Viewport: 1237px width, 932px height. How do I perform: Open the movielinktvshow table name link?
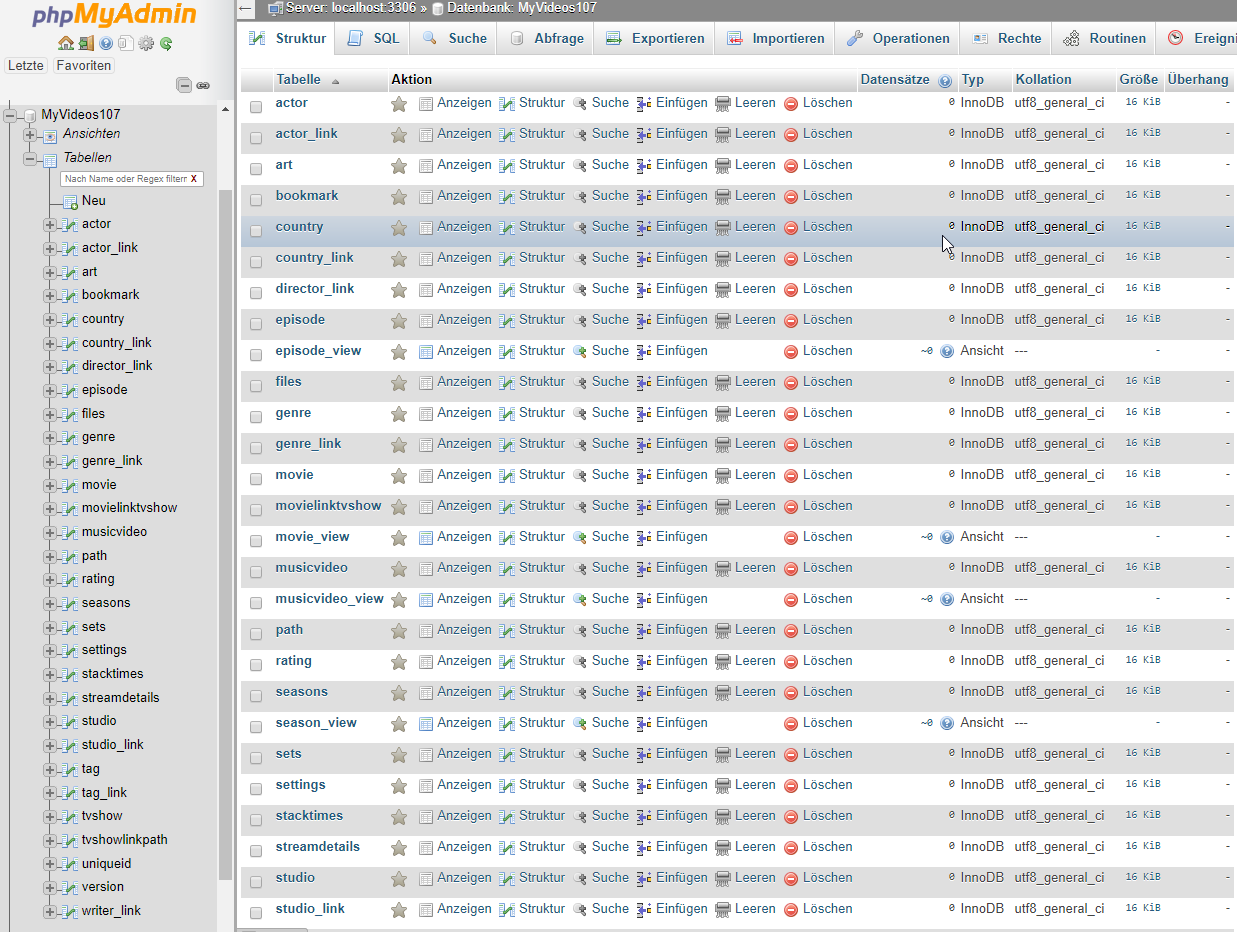(x=328, y=506)
